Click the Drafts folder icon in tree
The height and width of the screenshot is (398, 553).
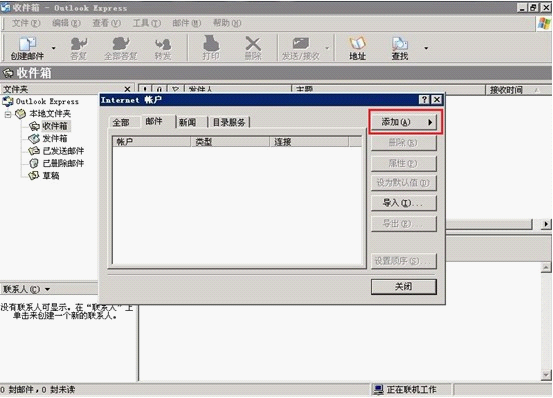point(34,175)
